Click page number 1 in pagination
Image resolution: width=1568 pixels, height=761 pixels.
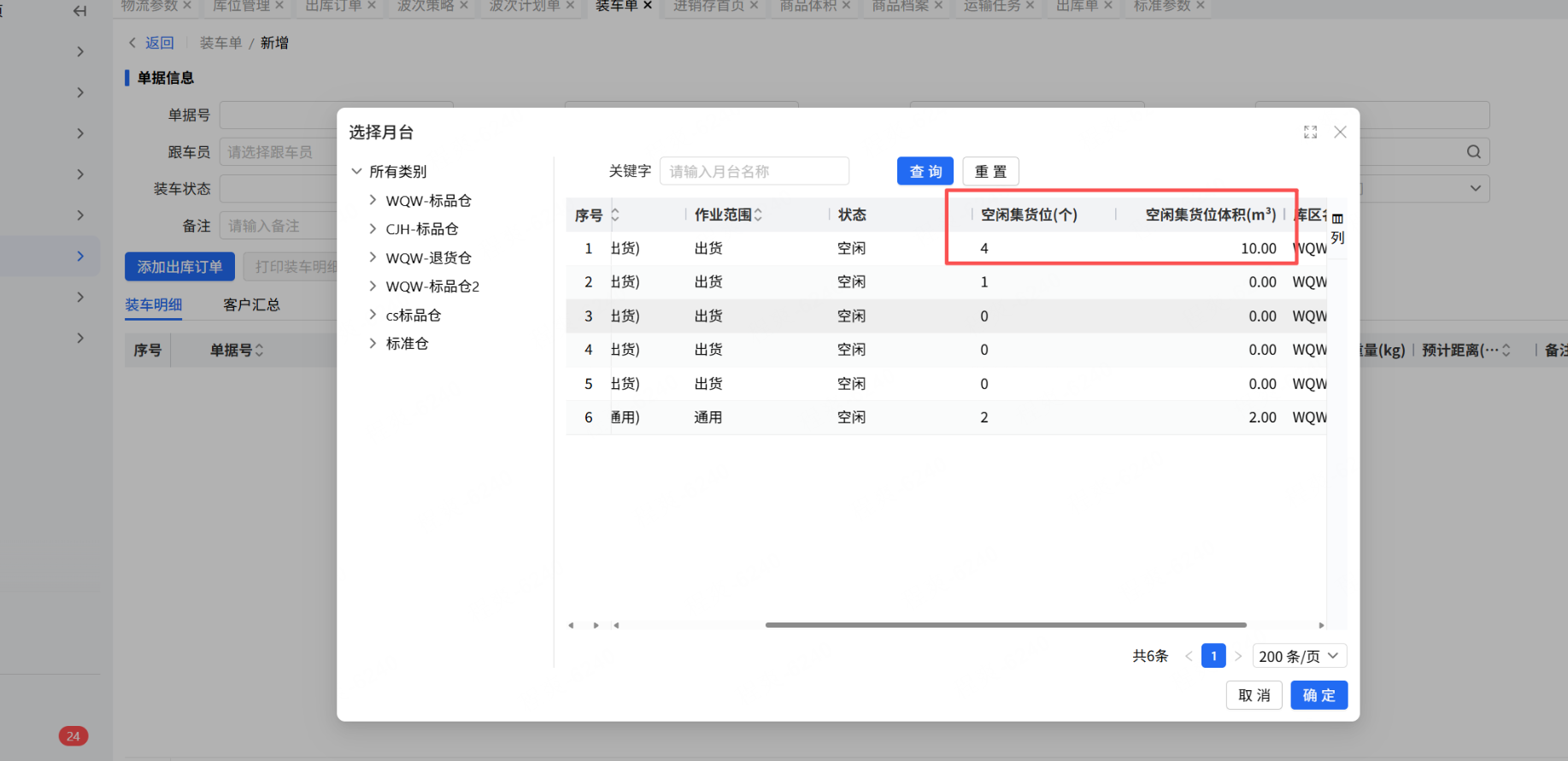click(x=1213, y=656)
